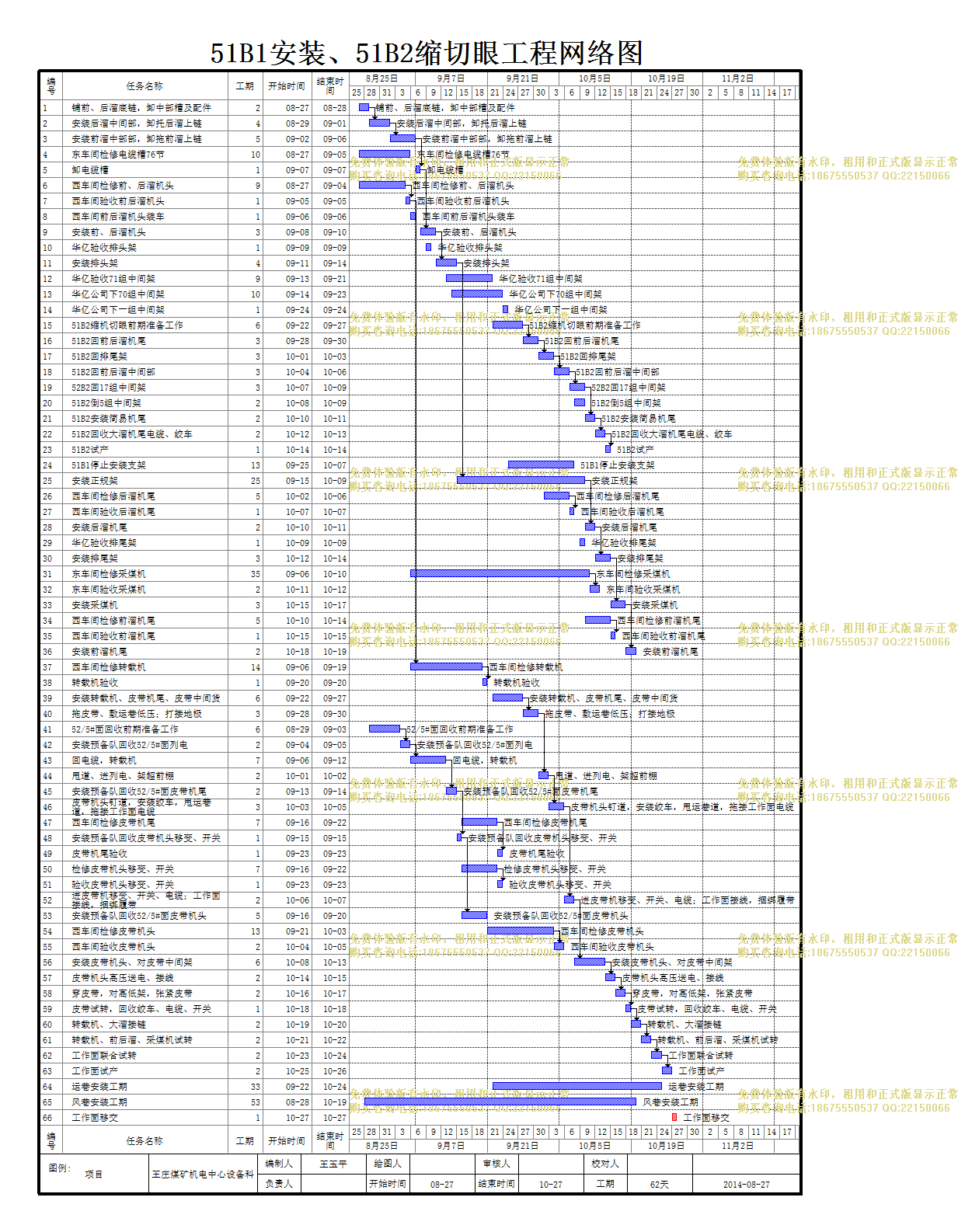Viewport: 958px width, 1232px height.
Task: Click the top timeline date 11月2日
Action: 737,78
